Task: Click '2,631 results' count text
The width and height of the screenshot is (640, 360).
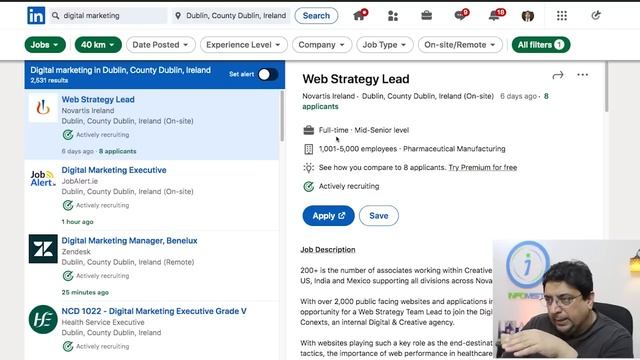Action: (x=49, y=80)
